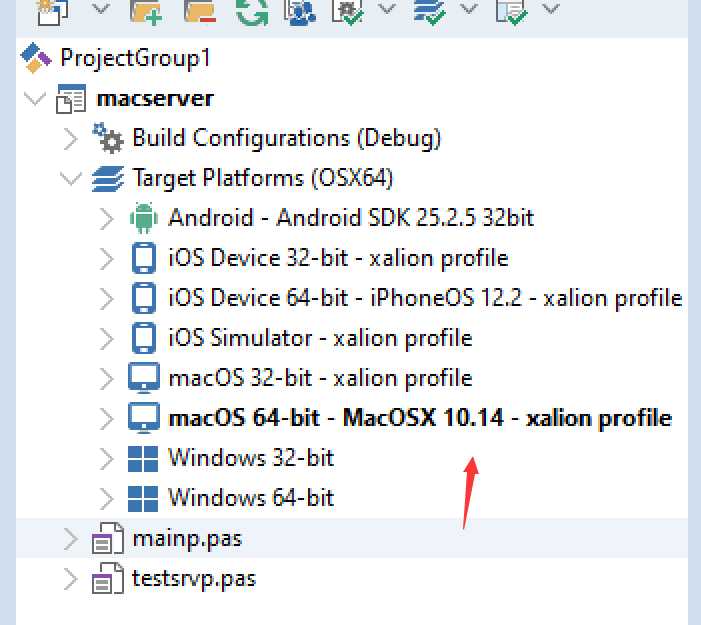Expand the mainp.pas file node
Image resolution: width=701 pixels, height=625 pixels.
tap(70, 539)
